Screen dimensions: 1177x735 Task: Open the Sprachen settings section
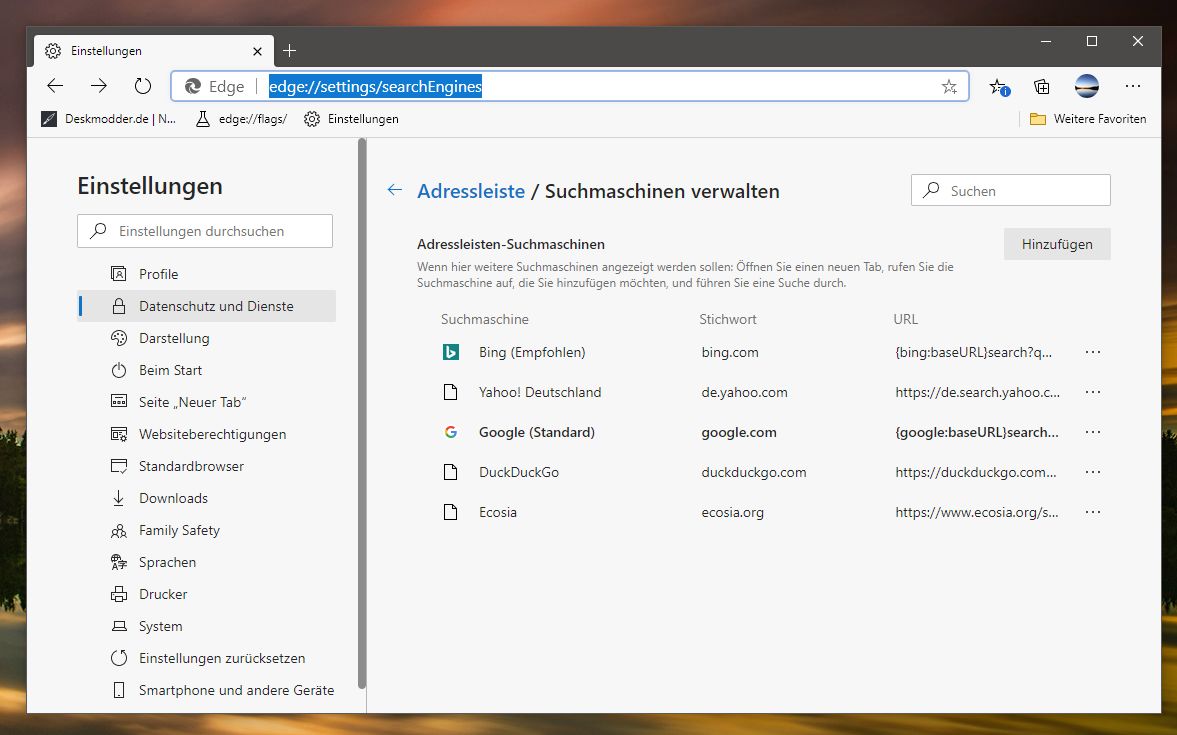(206, 562)
